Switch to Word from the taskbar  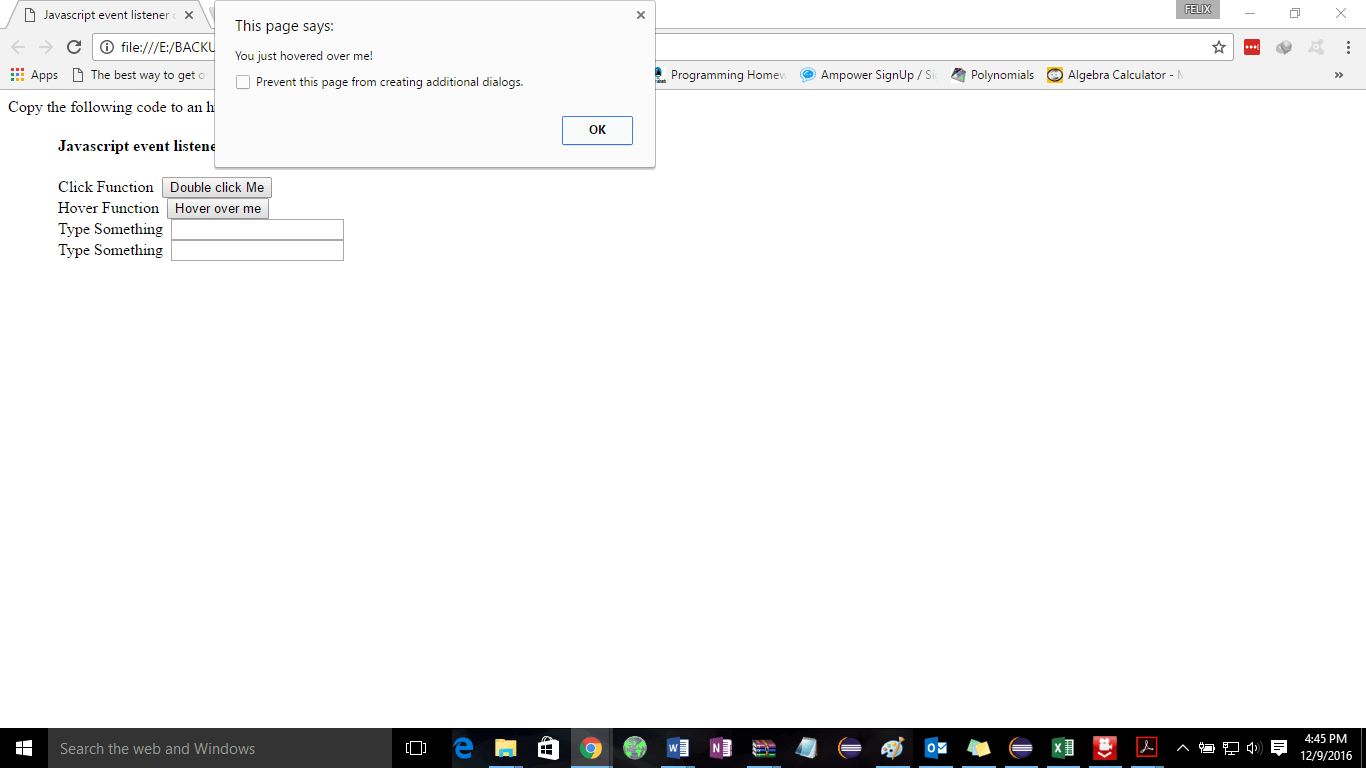point(677,748)
